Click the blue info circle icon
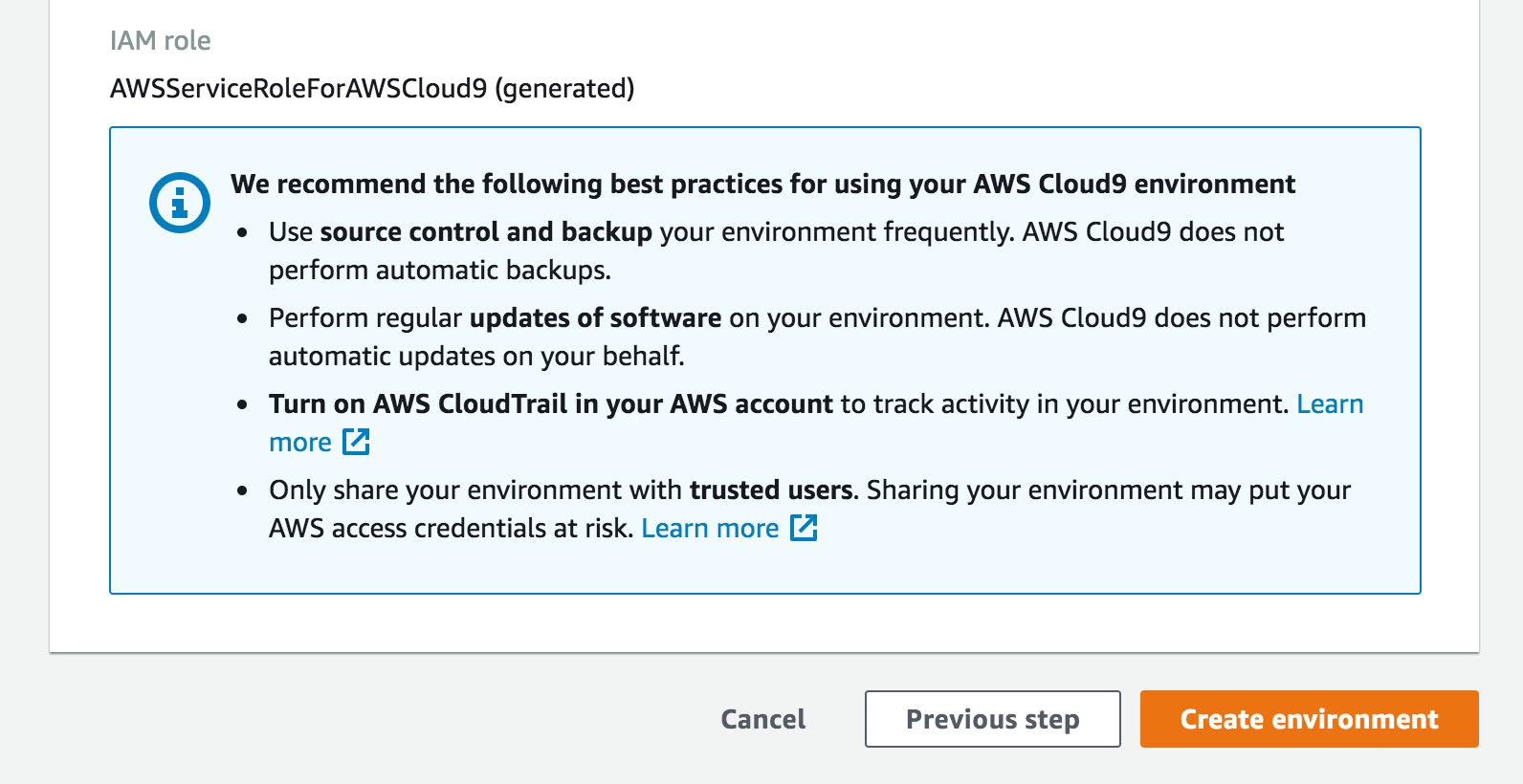1523x784 pixels. click(180, 203)
